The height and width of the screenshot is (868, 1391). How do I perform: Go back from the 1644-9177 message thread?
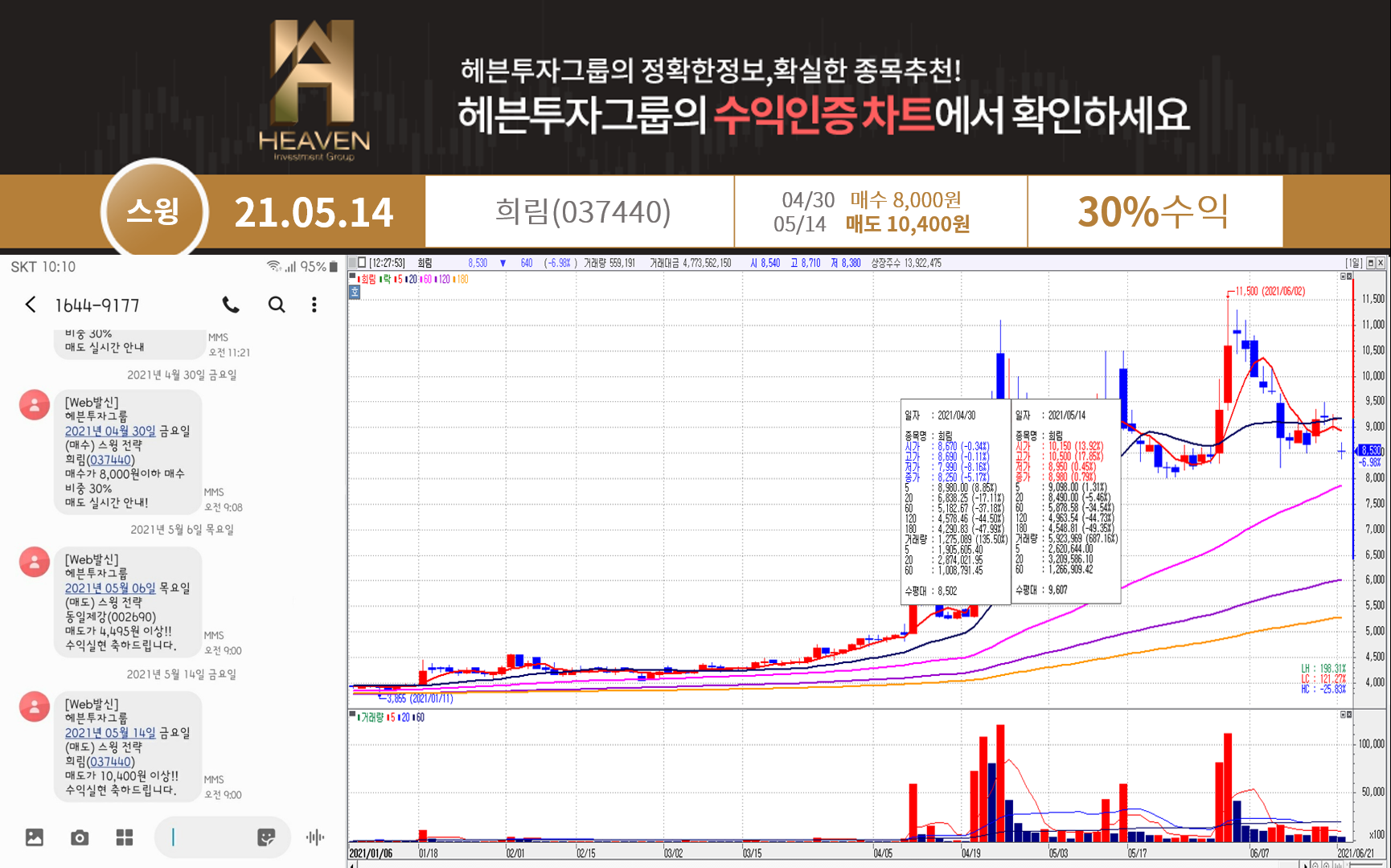point(31,305)
